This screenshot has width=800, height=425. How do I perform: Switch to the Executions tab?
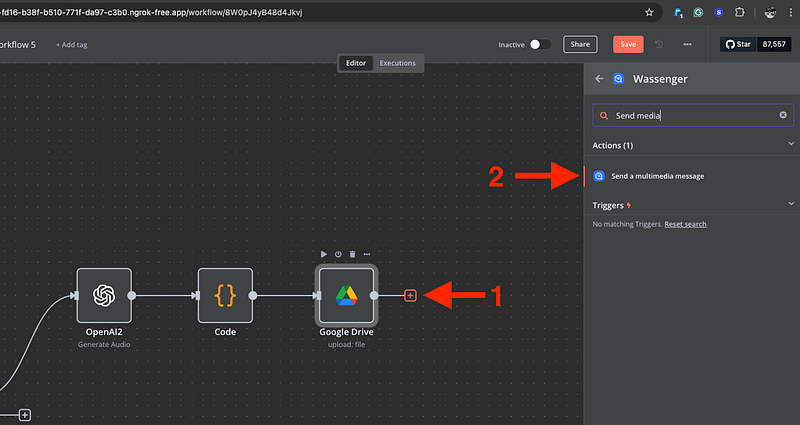(397, 63)
